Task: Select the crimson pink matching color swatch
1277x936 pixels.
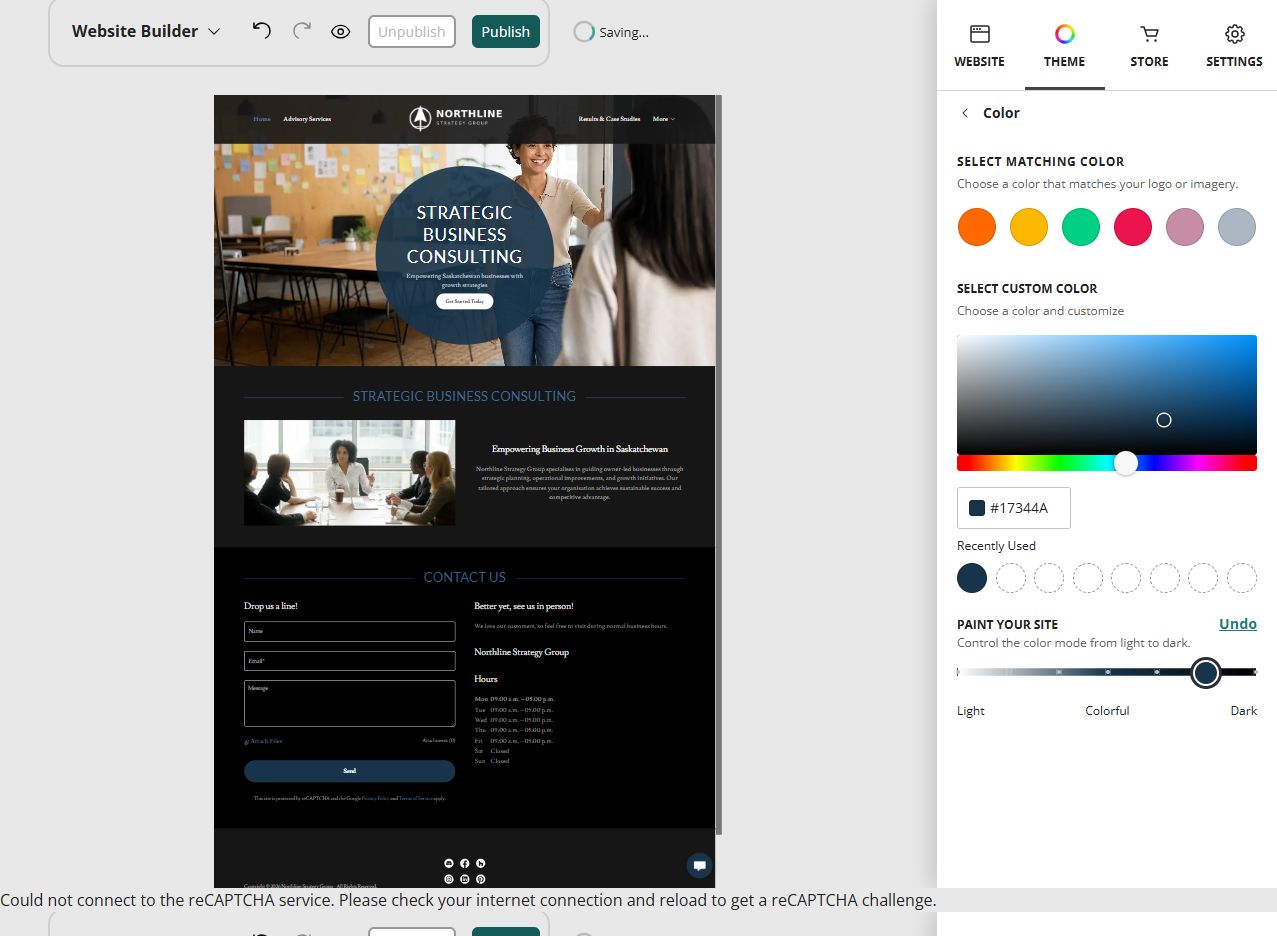Action: tap(1133, 227)
